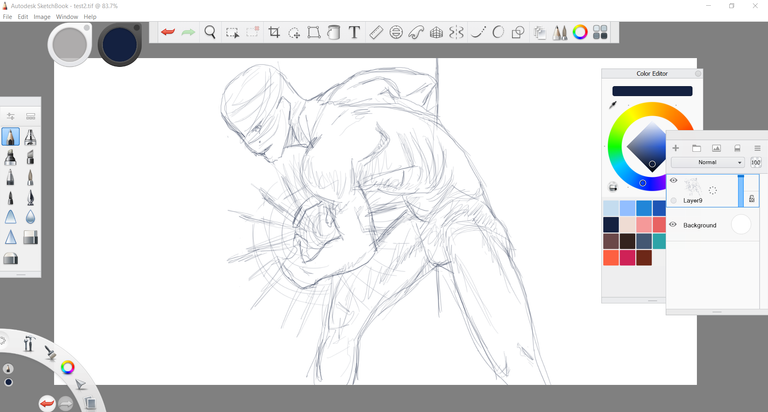
Task: Hide the Background layer eye icon
Action: tap(673, 225)
